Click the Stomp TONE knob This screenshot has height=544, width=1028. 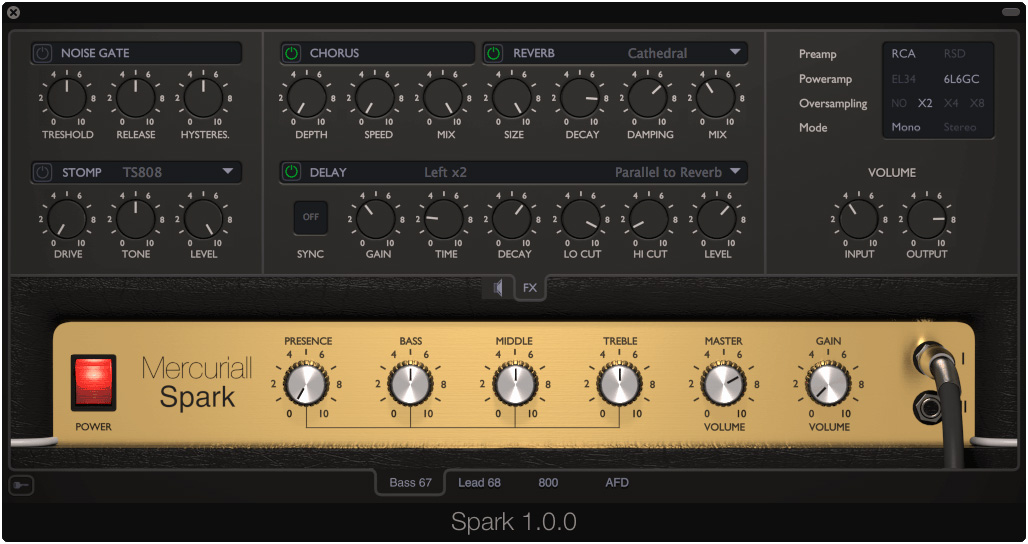(x=136, y=219)
